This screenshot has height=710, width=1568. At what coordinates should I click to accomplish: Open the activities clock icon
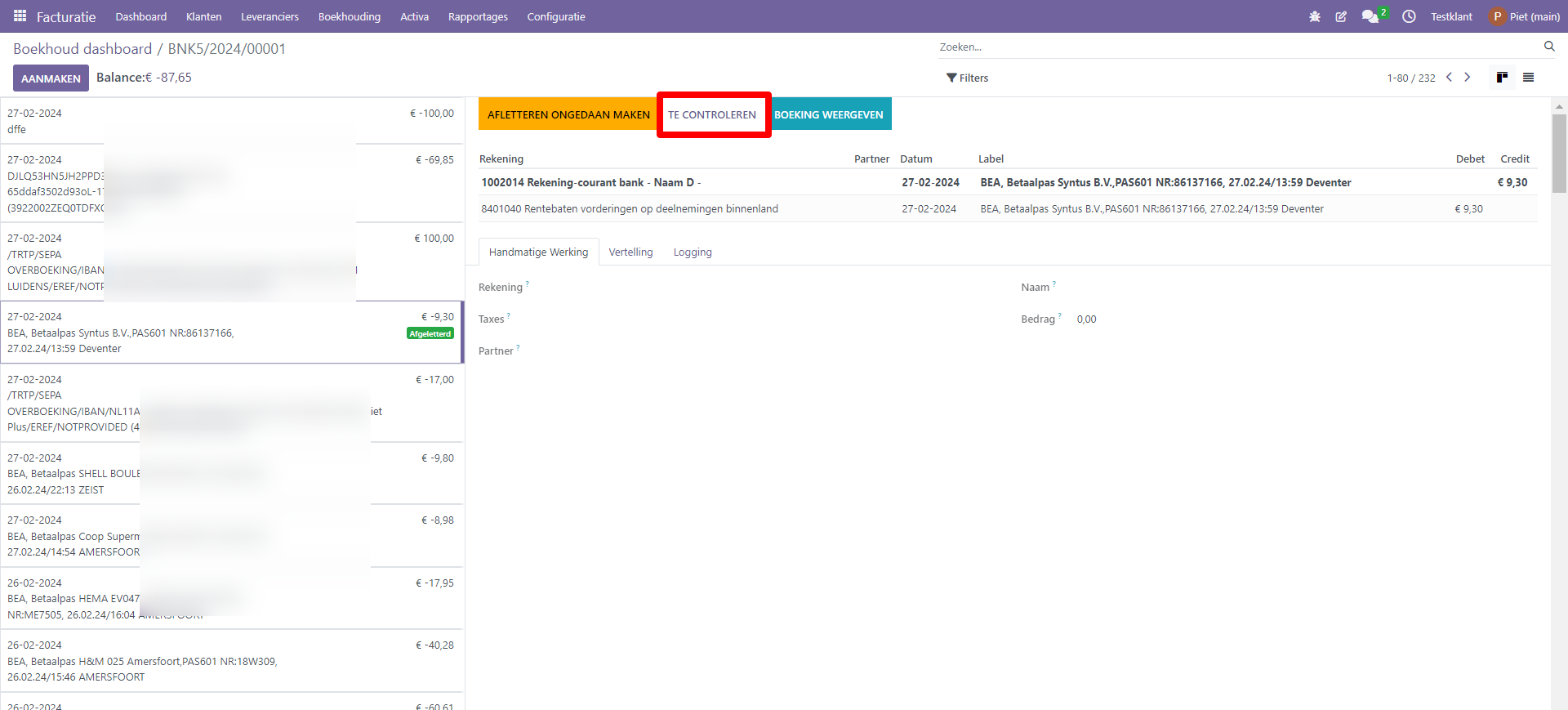click(1409, 16)
